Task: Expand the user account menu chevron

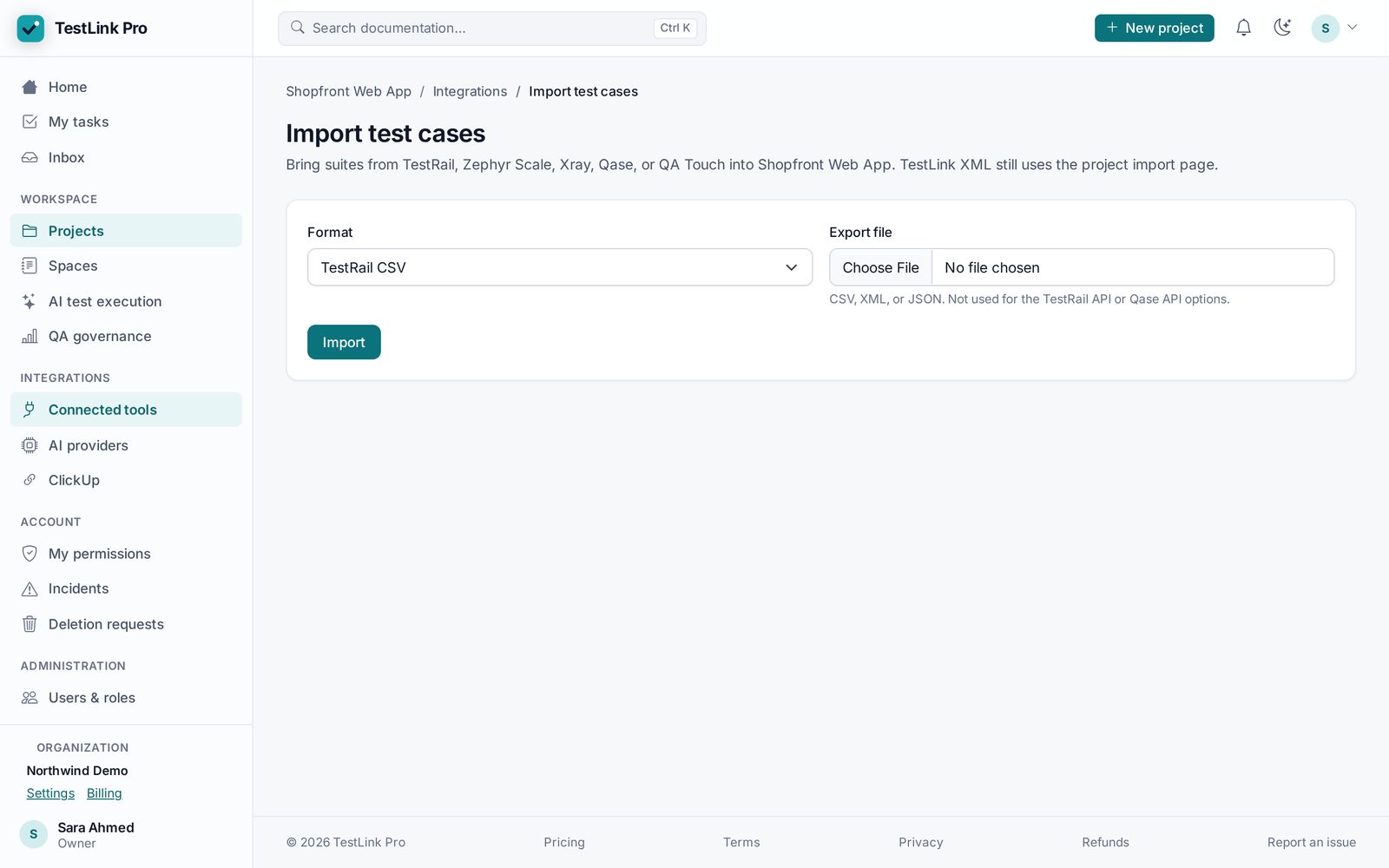Action: coord(1352,28)
